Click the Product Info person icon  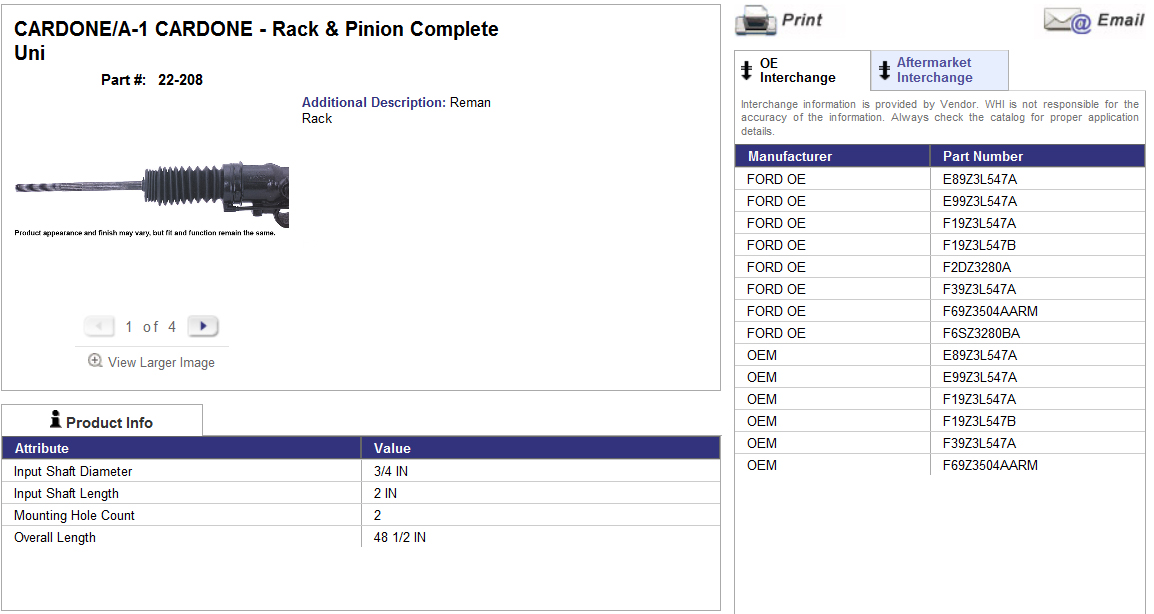(x=55, y=421)
